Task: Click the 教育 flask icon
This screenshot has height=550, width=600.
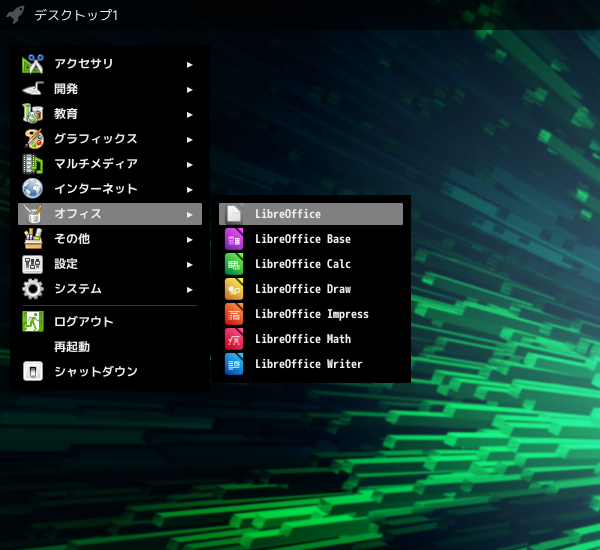Action: coord(33,114)
